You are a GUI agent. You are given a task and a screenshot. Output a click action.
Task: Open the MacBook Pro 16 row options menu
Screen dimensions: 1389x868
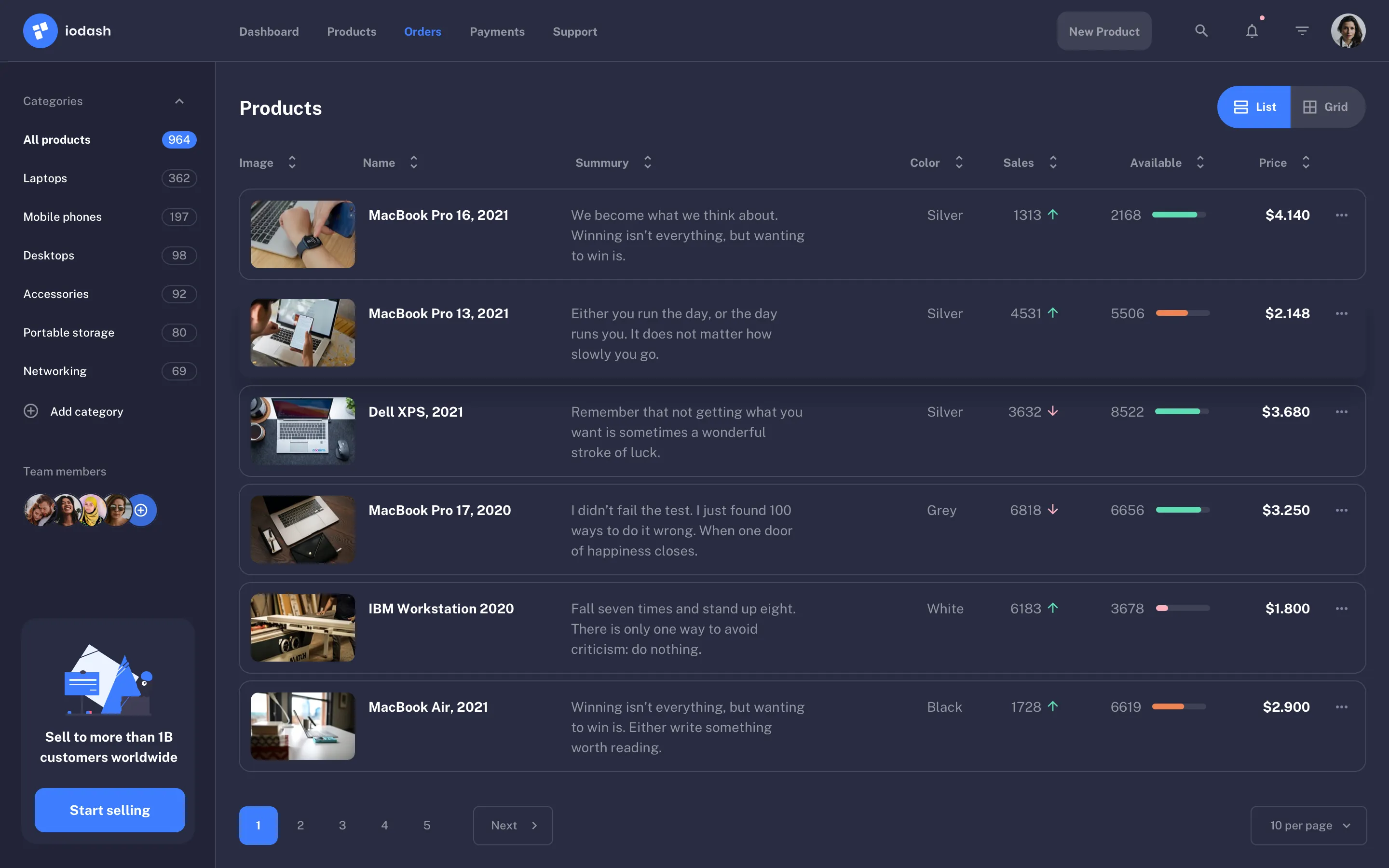[1341, 215]
